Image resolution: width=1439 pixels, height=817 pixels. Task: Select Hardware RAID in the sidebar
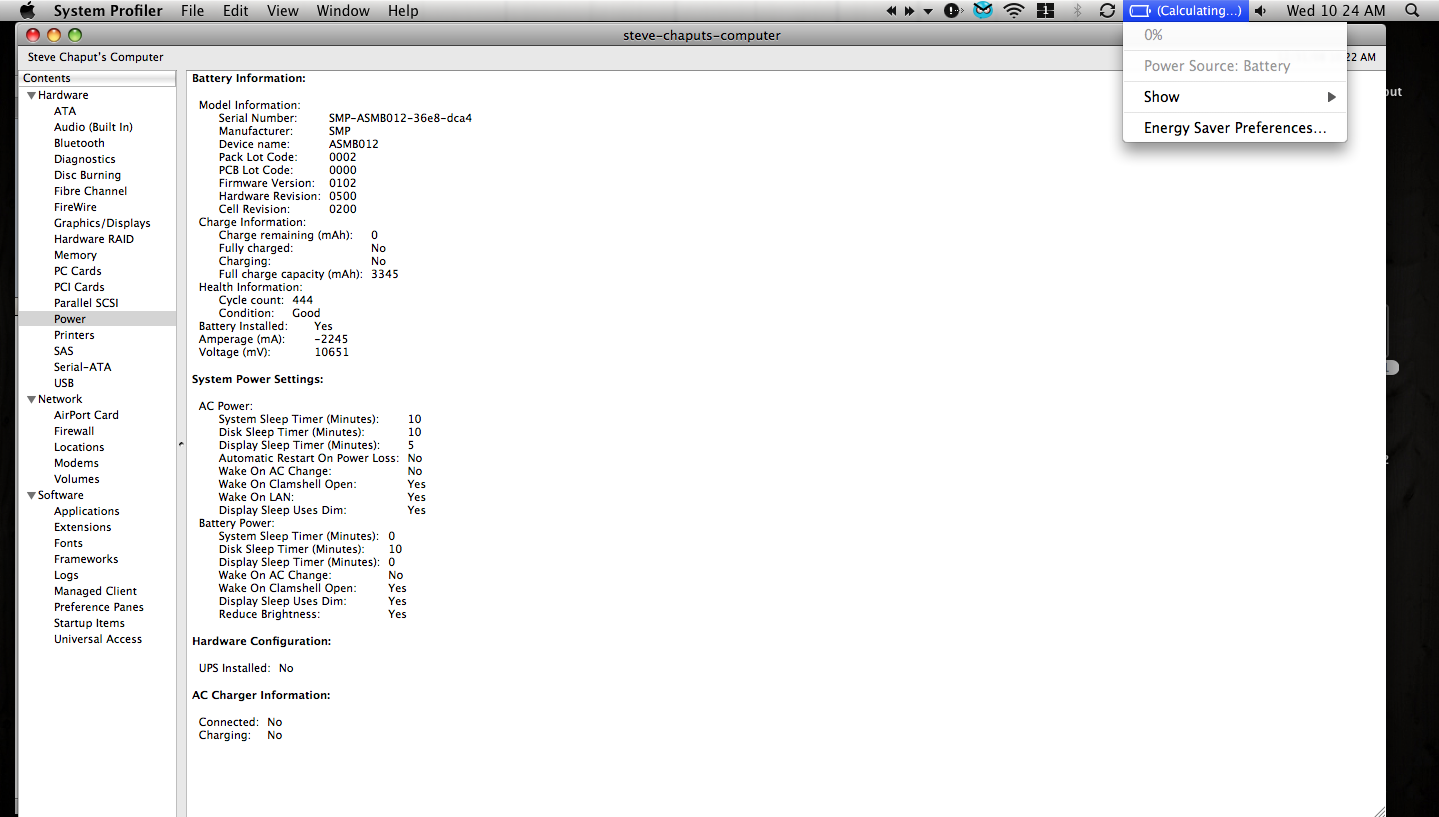tap(94, 239)
